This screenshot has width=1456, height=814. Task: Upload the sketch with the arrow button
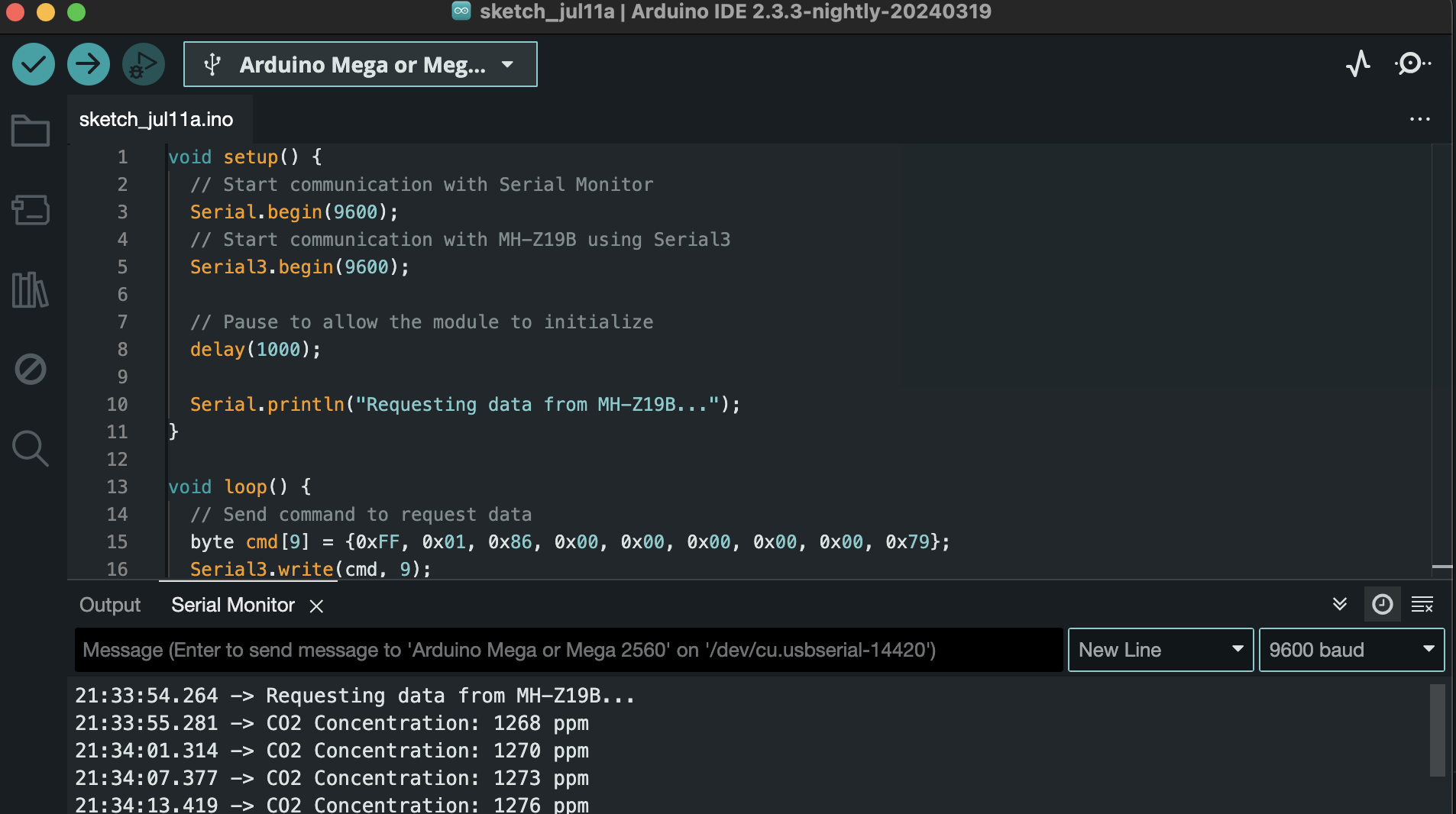89,64
